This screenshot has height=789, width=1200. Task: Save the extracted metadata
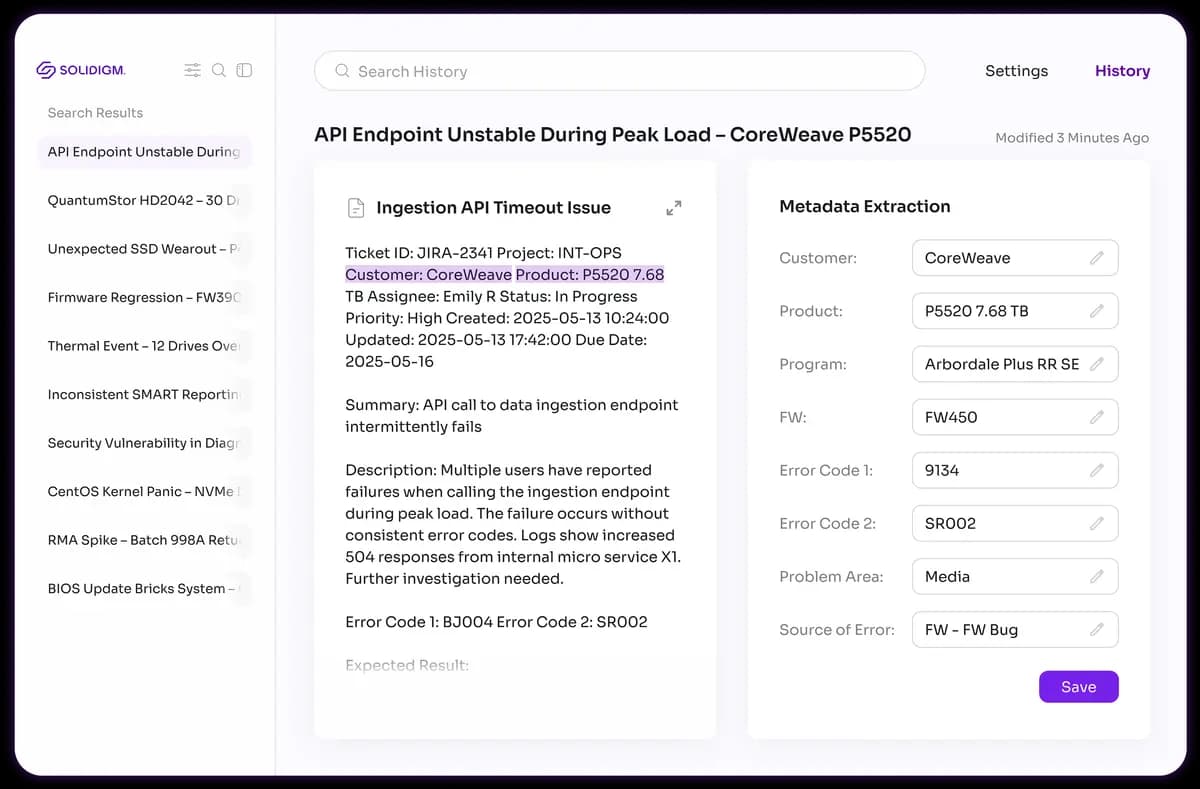coord(1078,687)
